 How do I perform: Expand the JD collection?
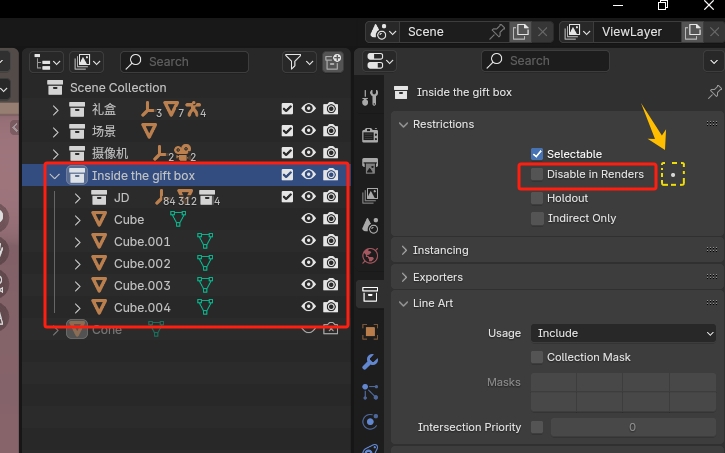pyautogui.click(x=77, y=198)
